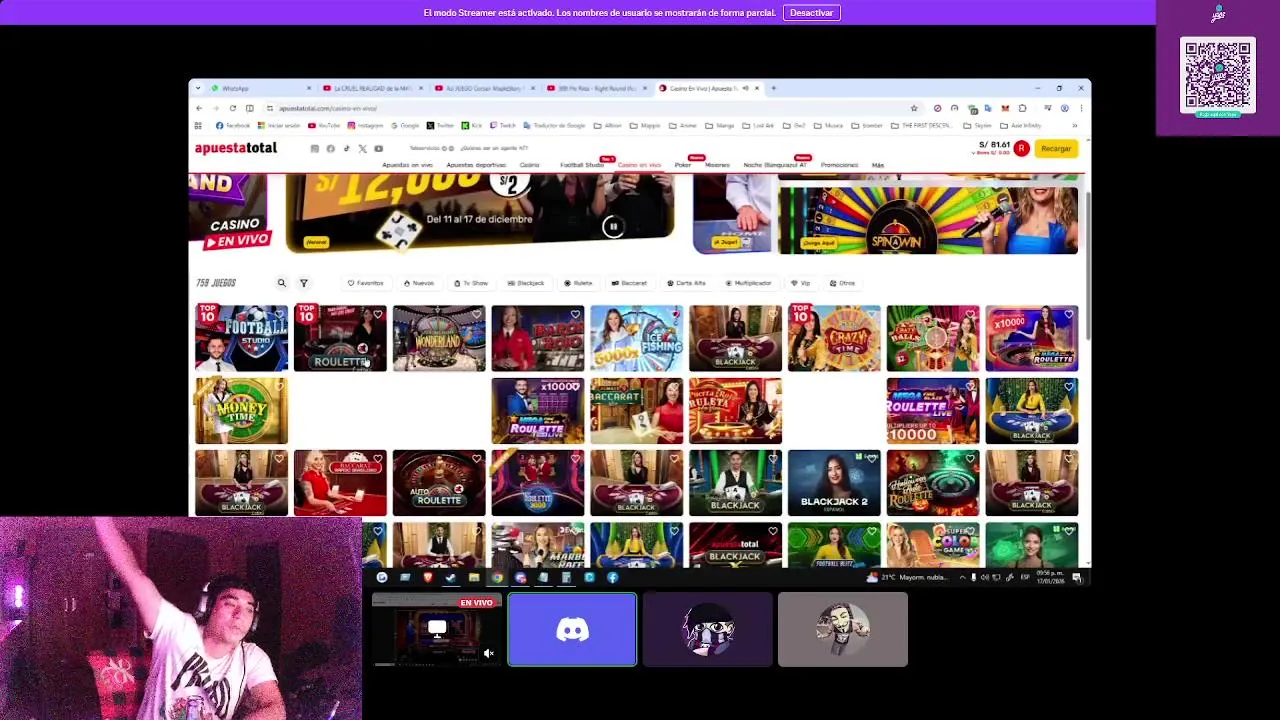1280x720 pixels.
Task: Open the Football Studio game thumbnail
Action: click(x=241, y=338)
